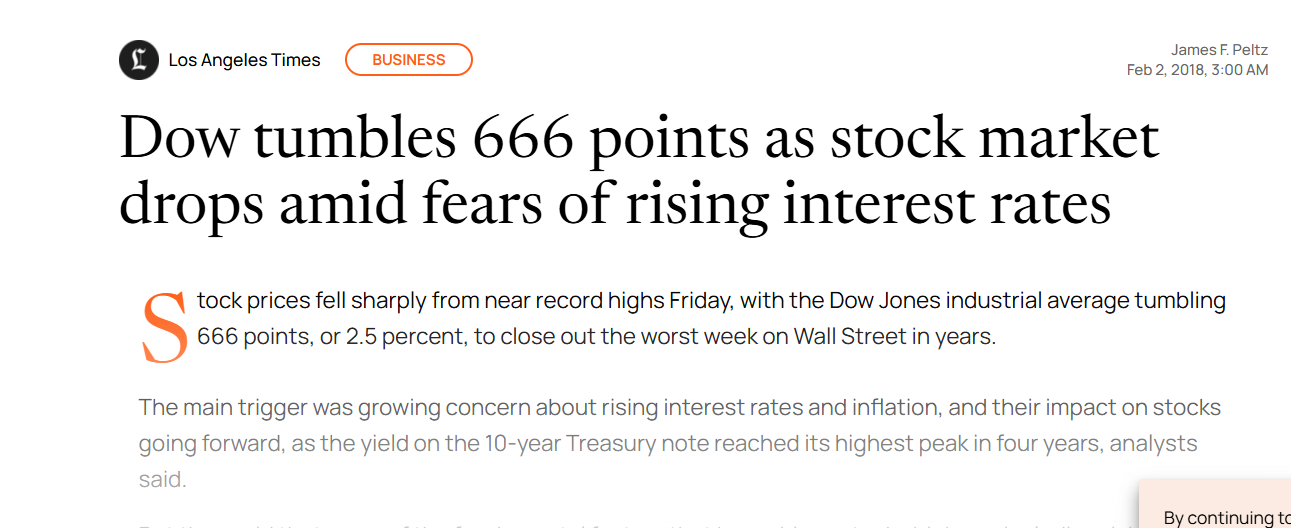Click the trailing word 'said.' in the article
The image size is (1291, 528).
pos(162,479)
